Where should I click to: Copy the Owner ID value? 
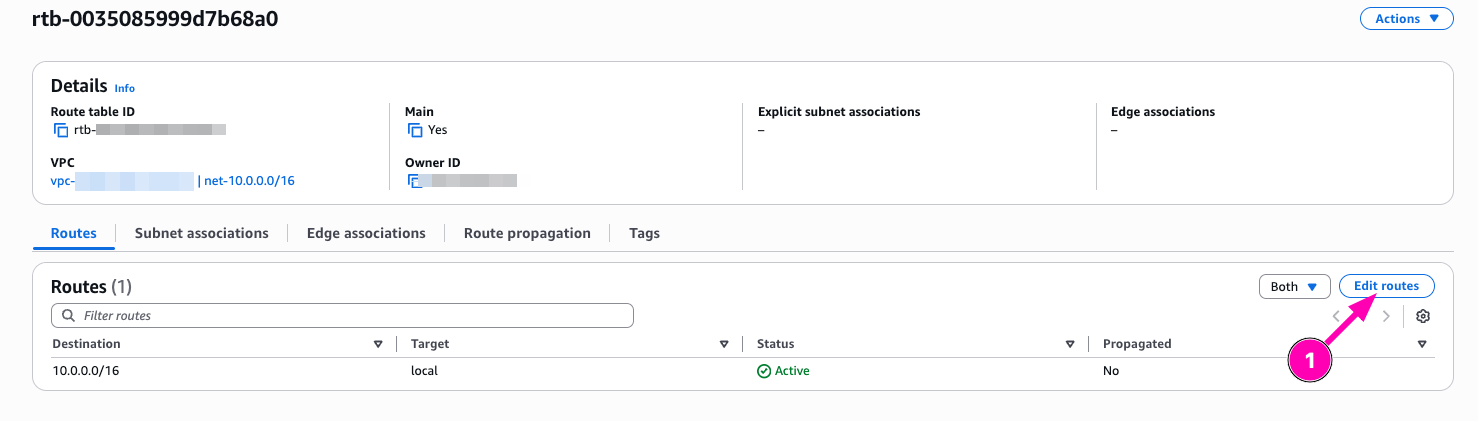point(412,181)
